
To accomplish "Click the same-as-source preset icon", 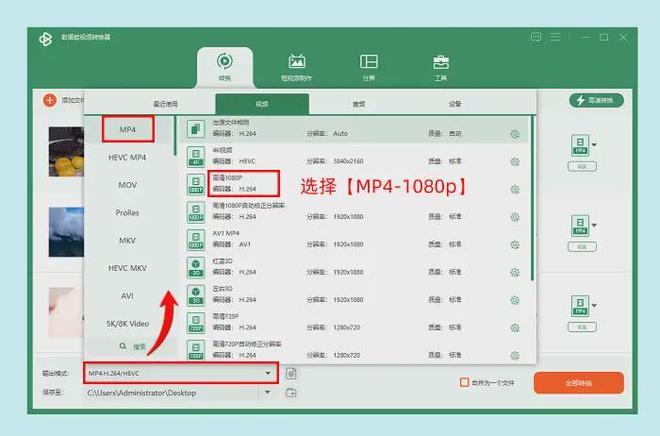I will click(x=196, y=128).
